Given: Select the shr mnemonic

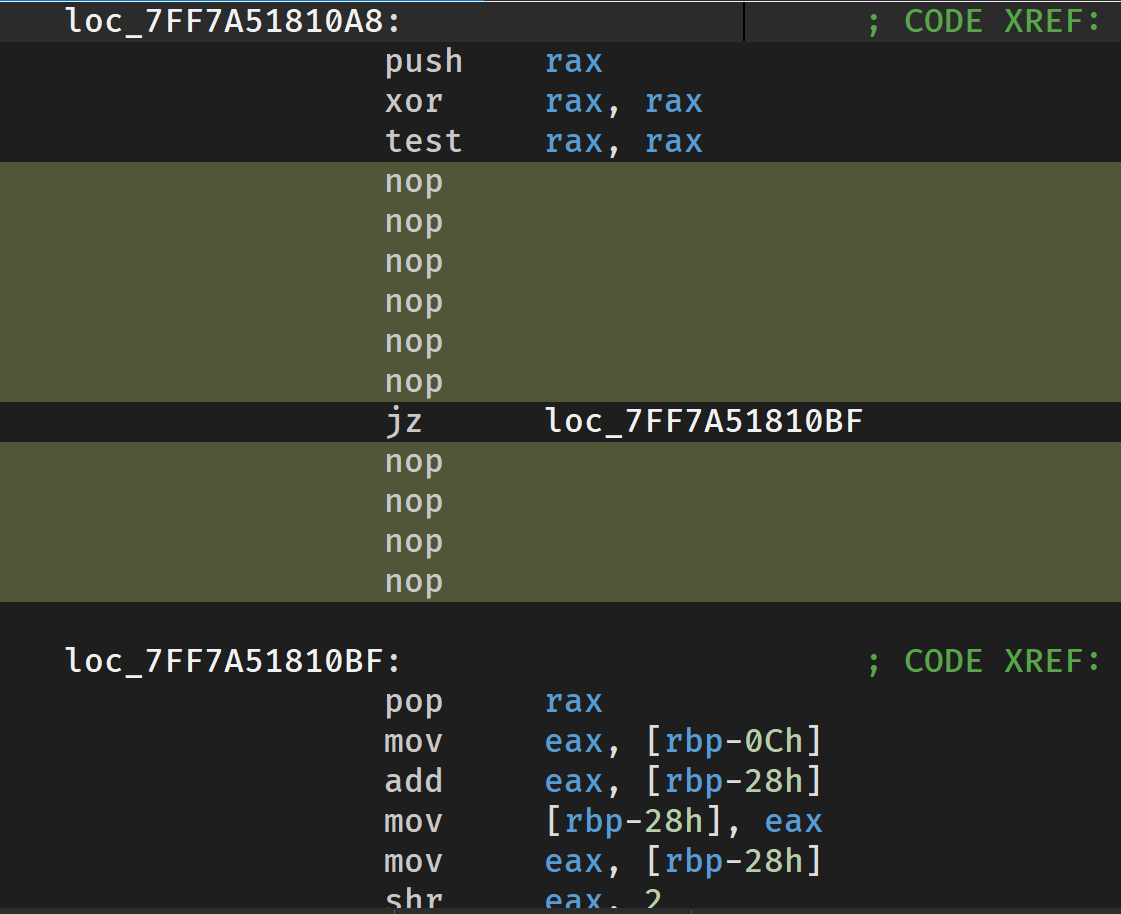Looking at the screenshot, I should 414,899.
